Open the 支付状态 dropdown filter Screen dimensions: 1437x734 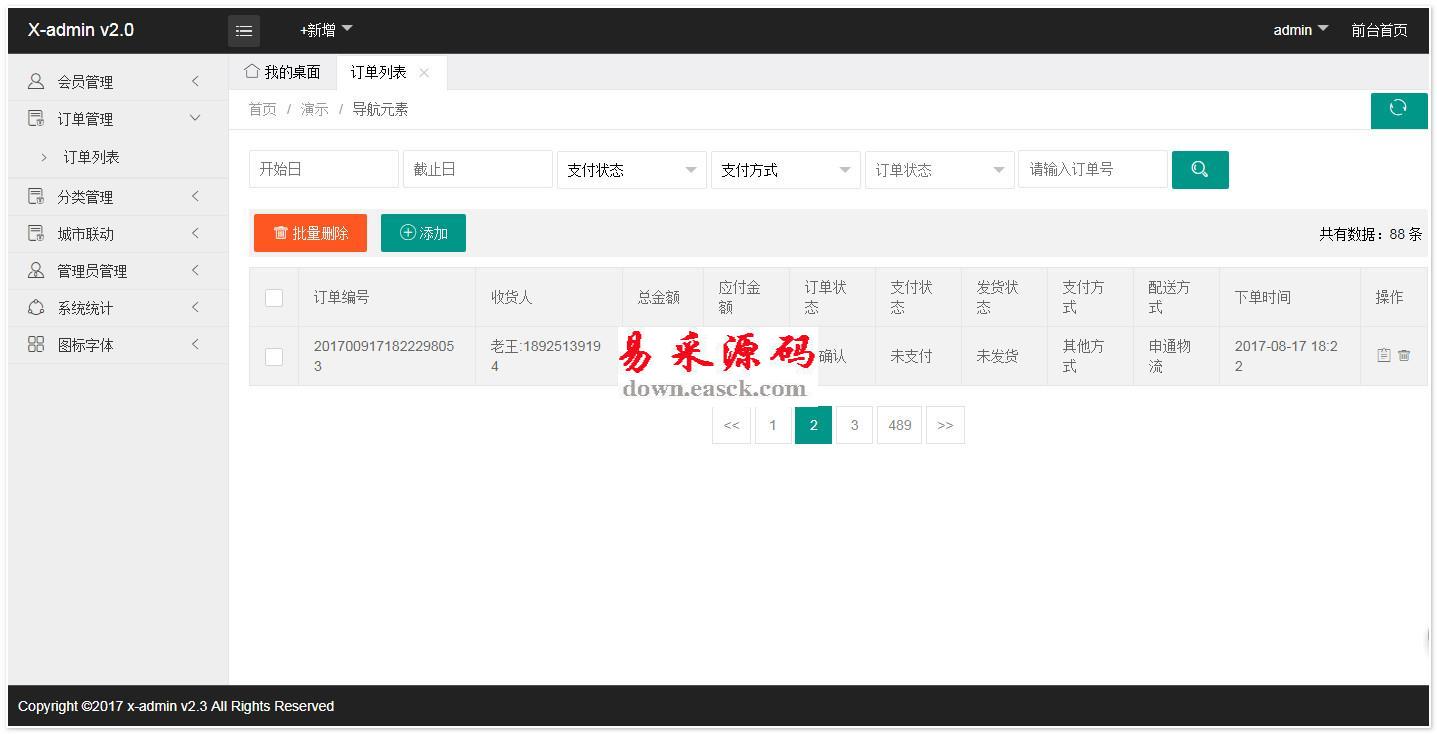point(631,170)
